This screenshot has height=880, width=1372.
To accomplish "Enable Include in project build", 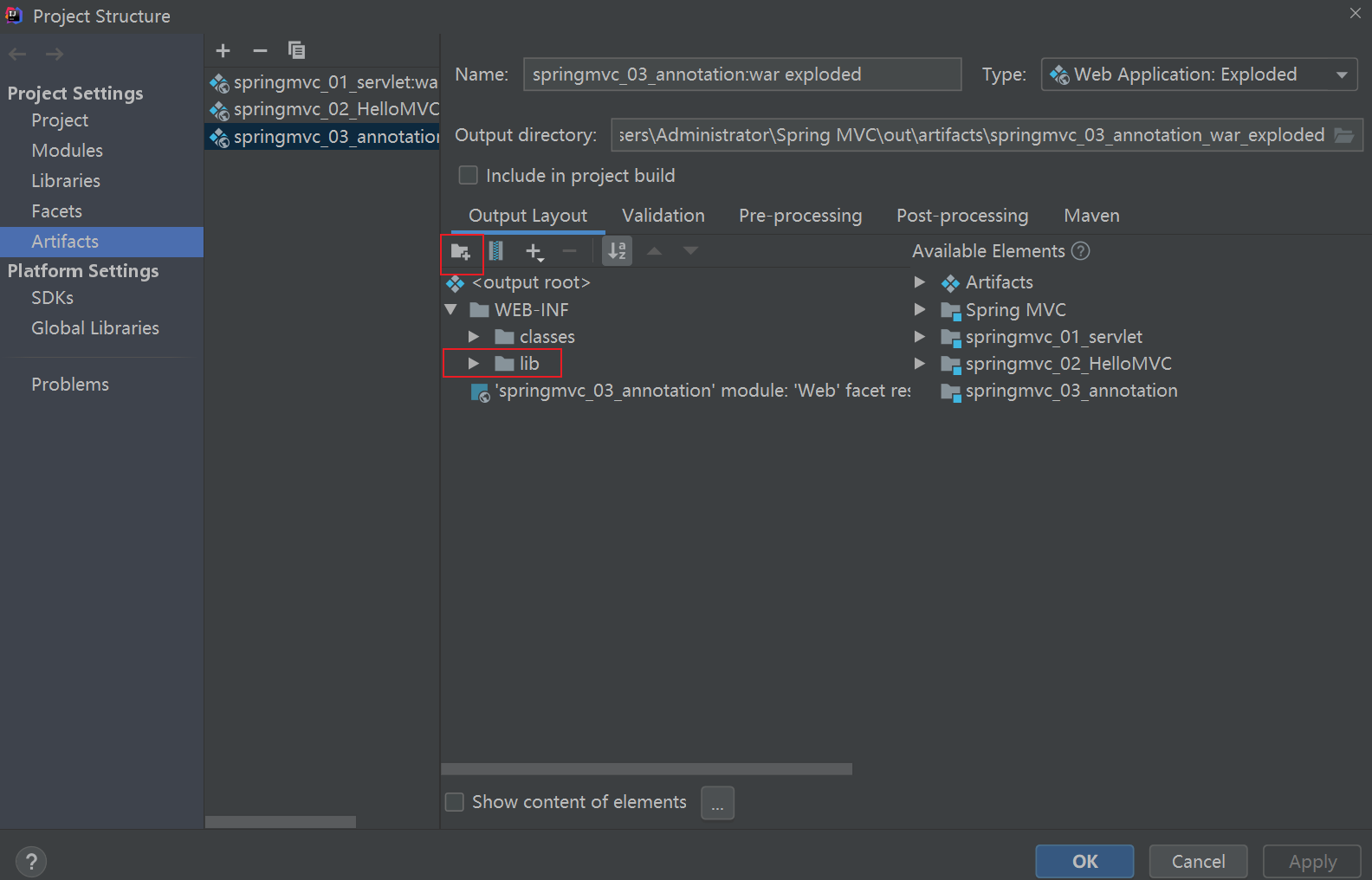I will tap(468, 176).
